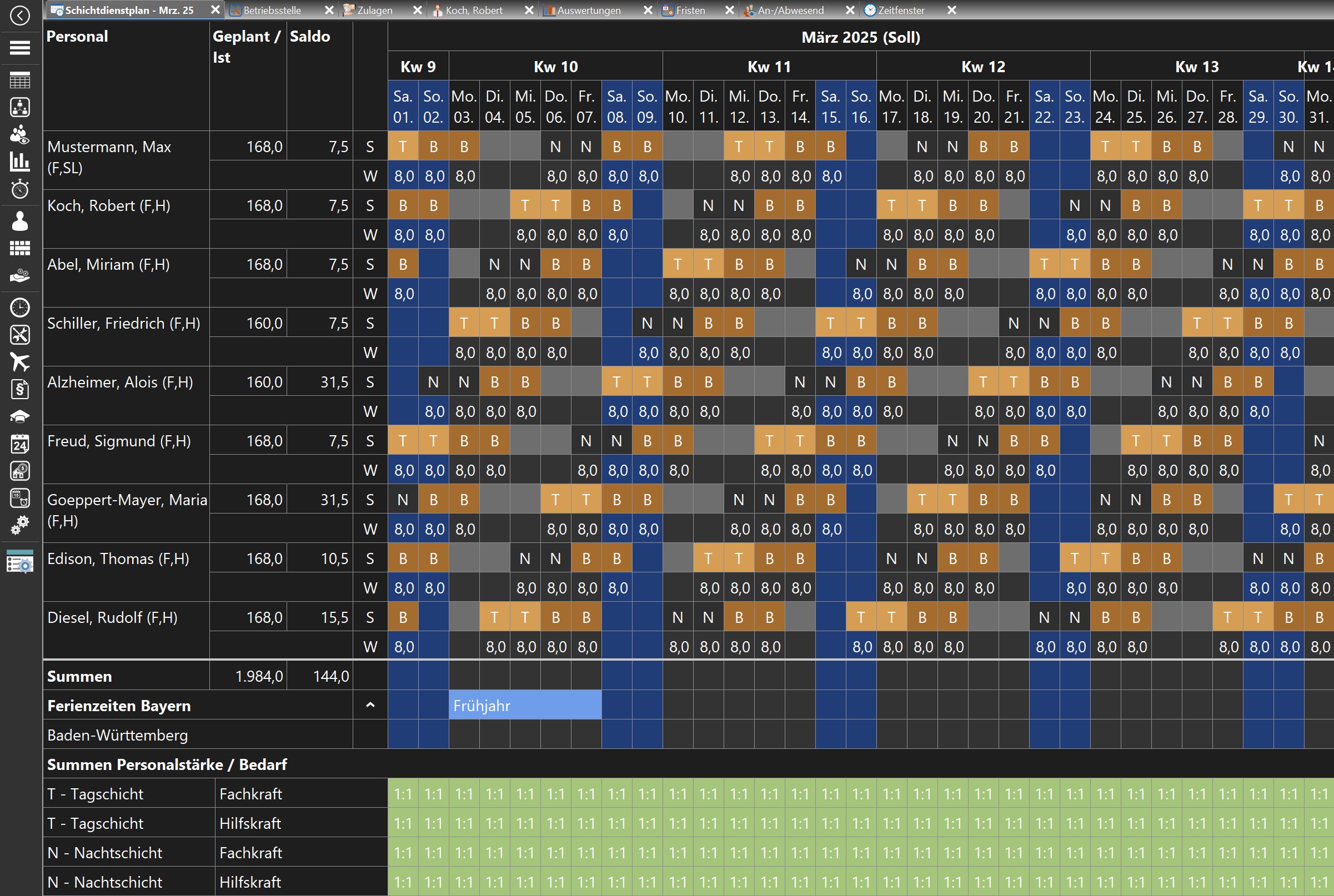Click the paragraph document icon
This screenshot has width=1334, height=896.
point(20,390)
